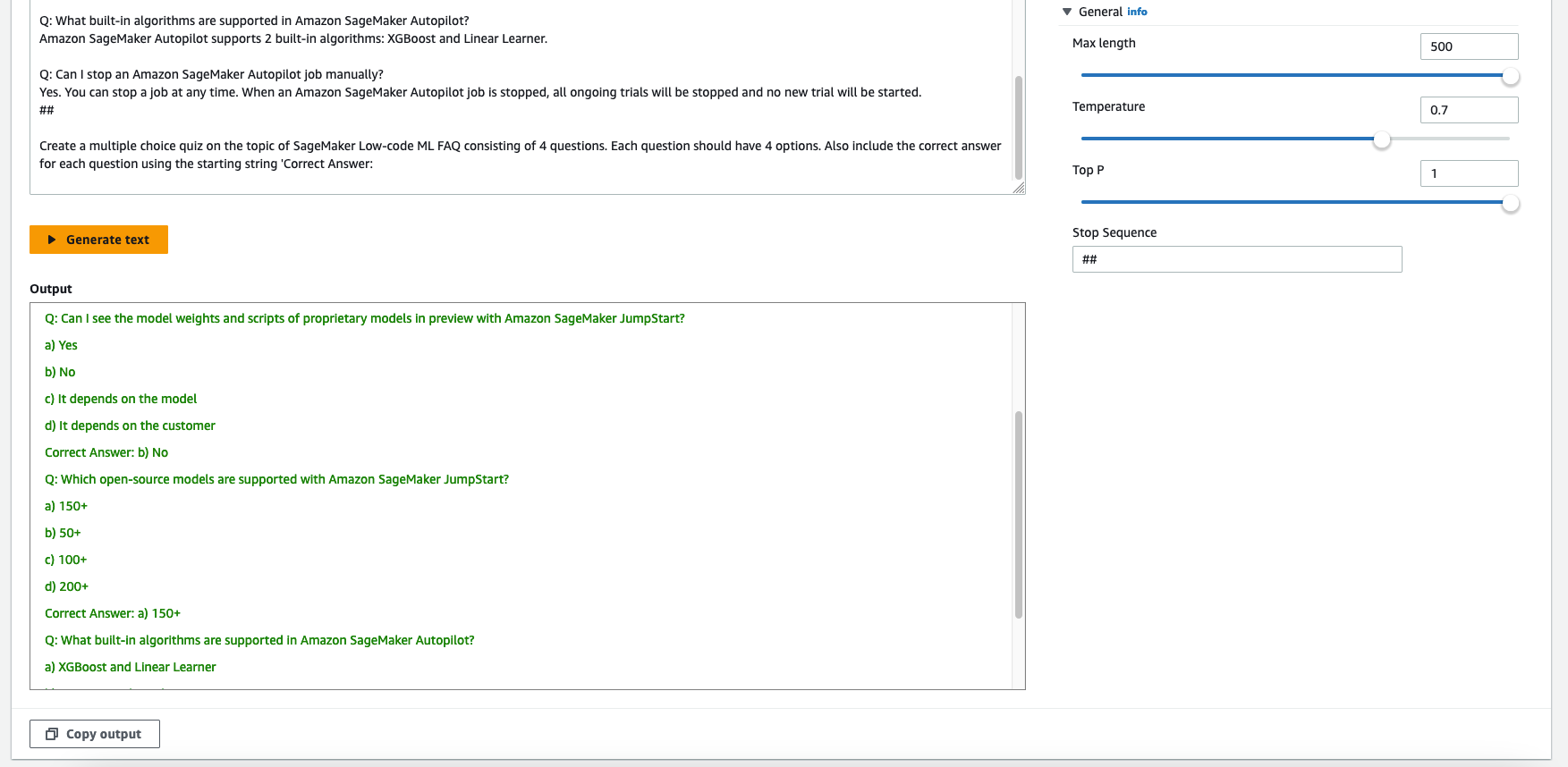The height and width of the screenshot is (767, 1568).
Task: Edit the Max length value field
Action: click(x=1469, y=46)
